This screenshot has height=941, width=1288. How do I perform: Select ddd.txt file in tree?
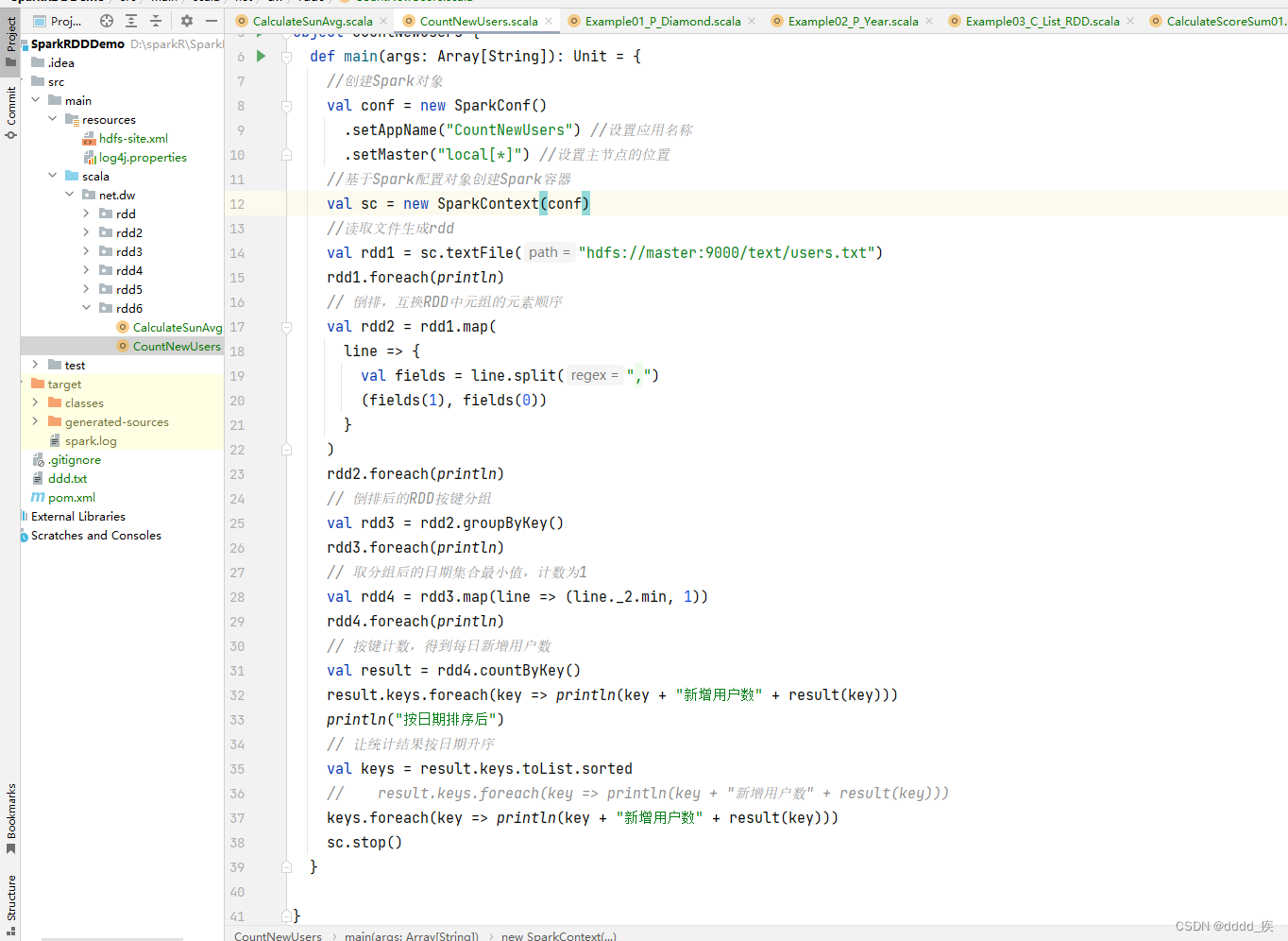coord(59,479)
